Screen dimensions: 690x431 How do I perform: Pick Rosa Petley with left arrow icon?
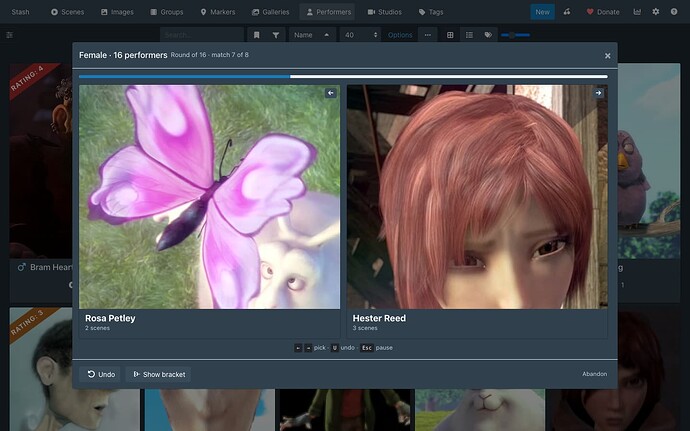coord(330,93)
